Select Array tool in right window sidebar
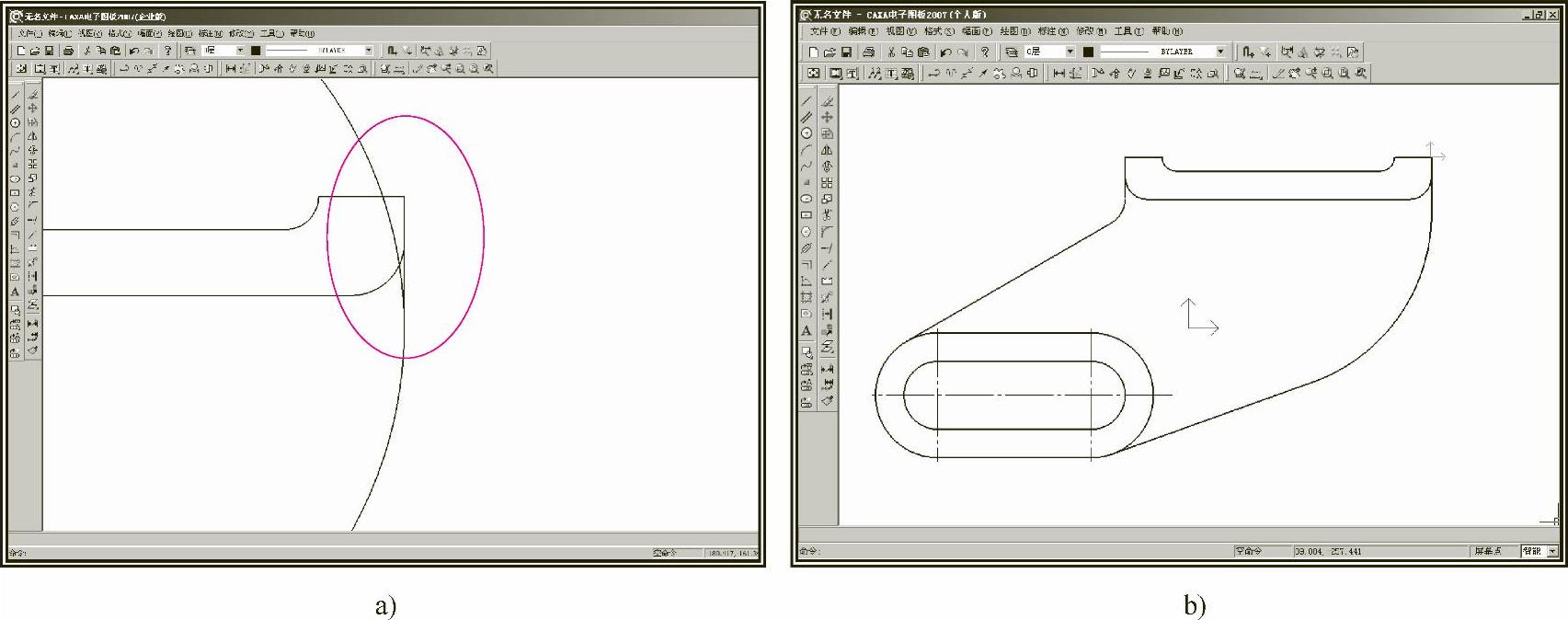Image resolution: width=1568 pixels, height=620 pixels. click(x=827, y=183)
